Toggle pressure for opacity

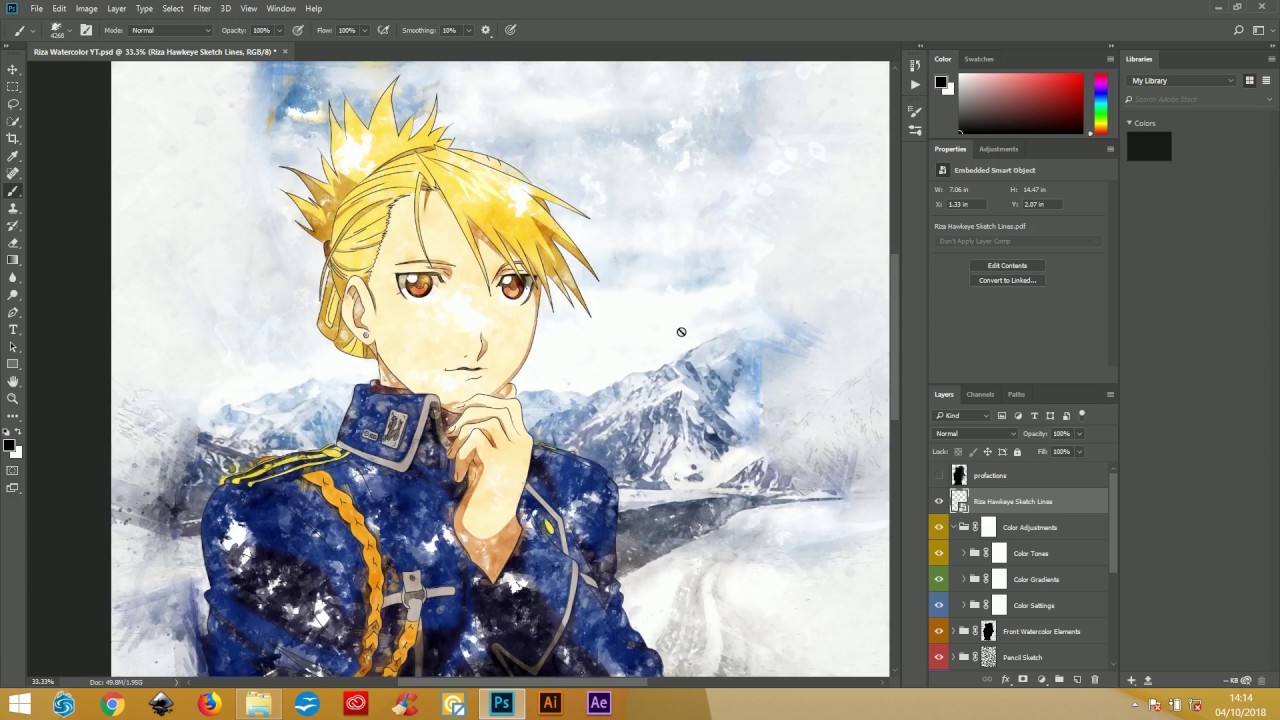tap(297, 30)
